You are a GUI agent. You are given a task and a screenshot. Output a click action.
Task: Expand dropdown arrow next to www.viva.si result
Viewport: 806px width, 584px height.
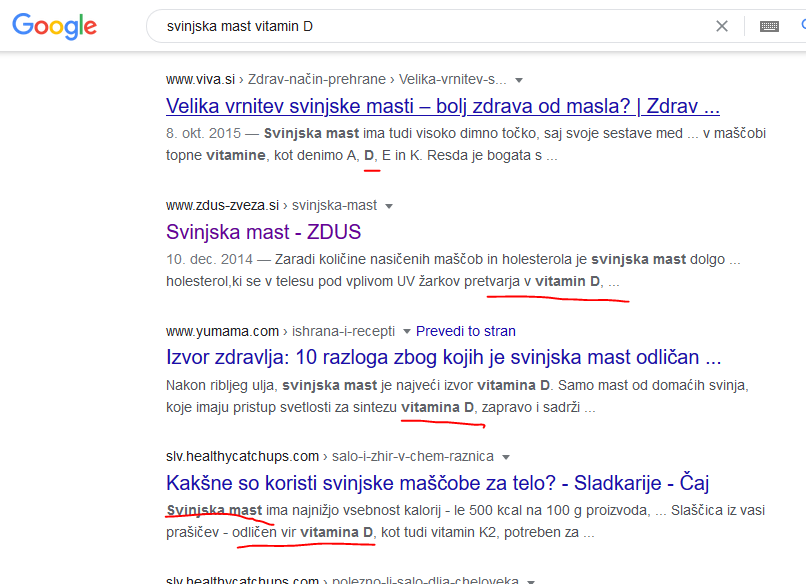coord(519,80)
